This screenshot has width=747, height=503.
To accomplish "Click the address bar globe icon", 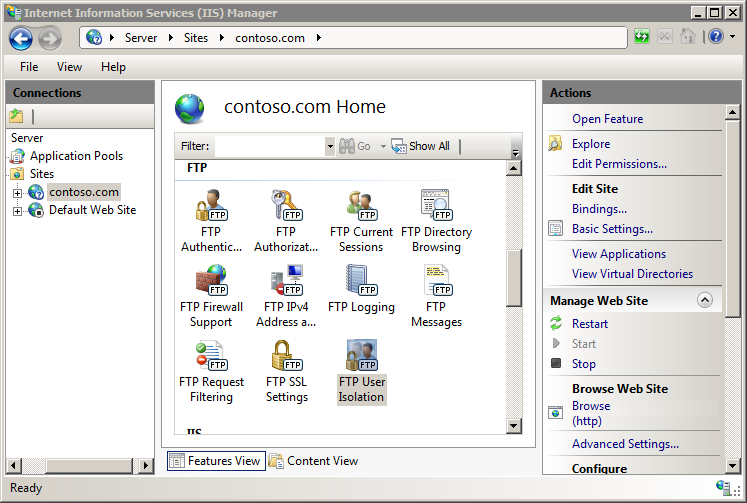I will click(94, 37).
